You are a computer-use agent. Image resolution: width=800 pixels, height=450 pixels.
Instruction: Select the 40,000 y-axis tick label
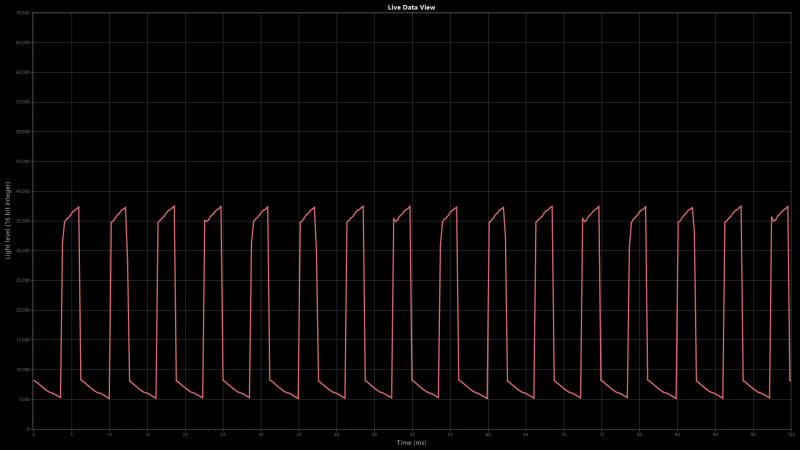coord(24,191)
